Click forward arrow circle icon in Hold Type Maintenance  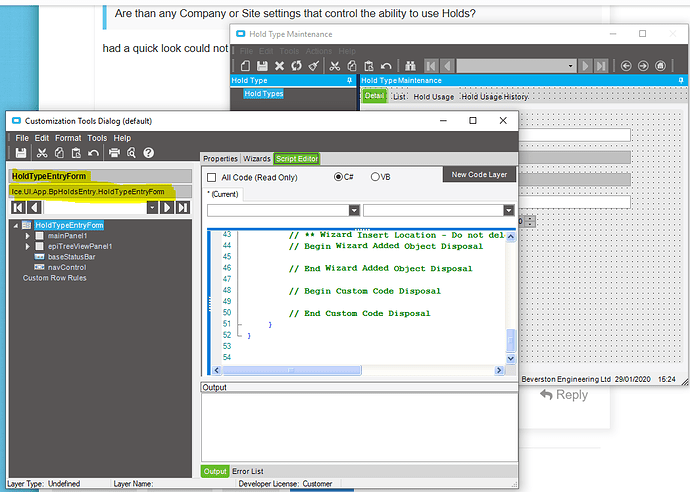[x=643, y=66]
